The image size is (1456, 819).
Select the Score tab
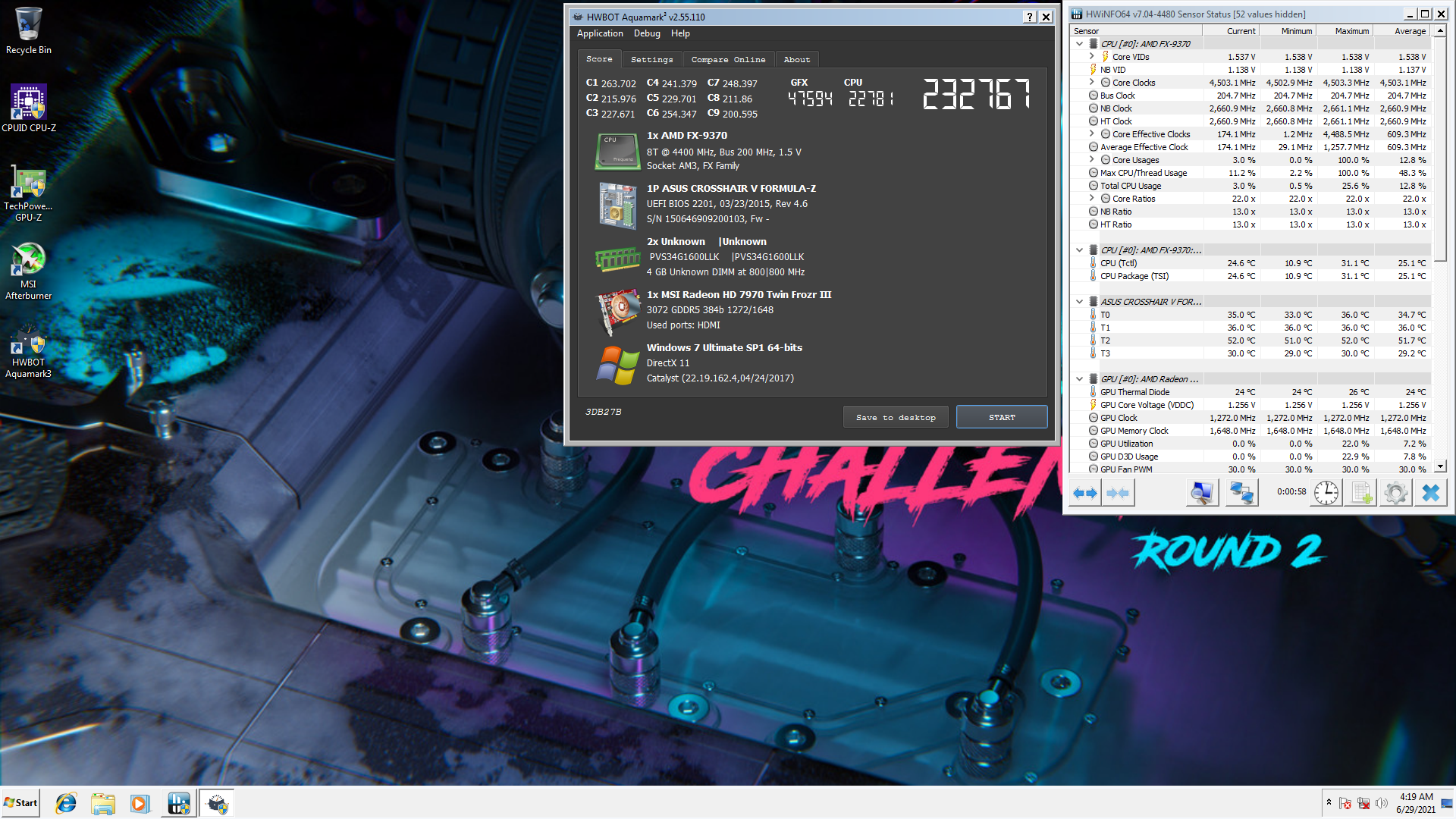599,58
